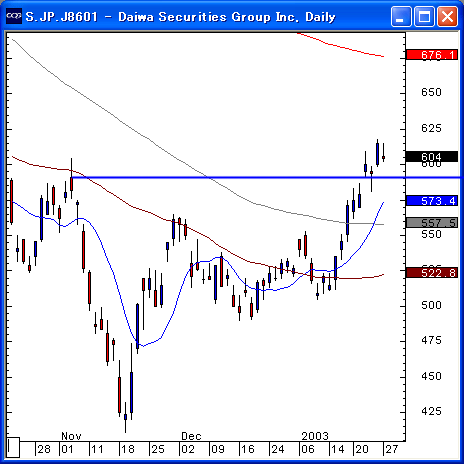464x464 pixels.
Task: Click the Dec month label
Action: coord(191,436)
